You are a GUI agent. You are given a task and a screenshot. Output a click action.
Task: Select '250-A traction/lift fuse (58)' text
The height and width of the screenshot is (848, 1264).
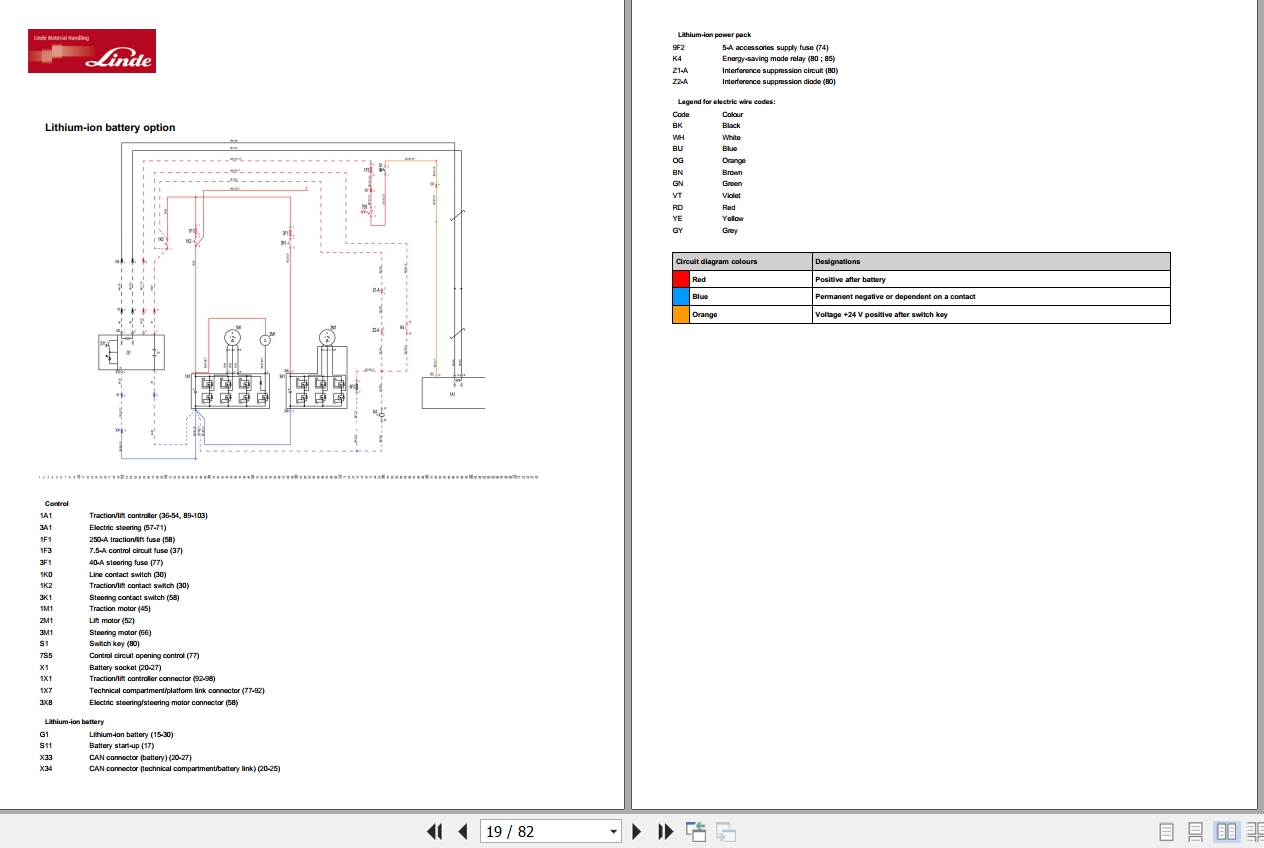132,539
